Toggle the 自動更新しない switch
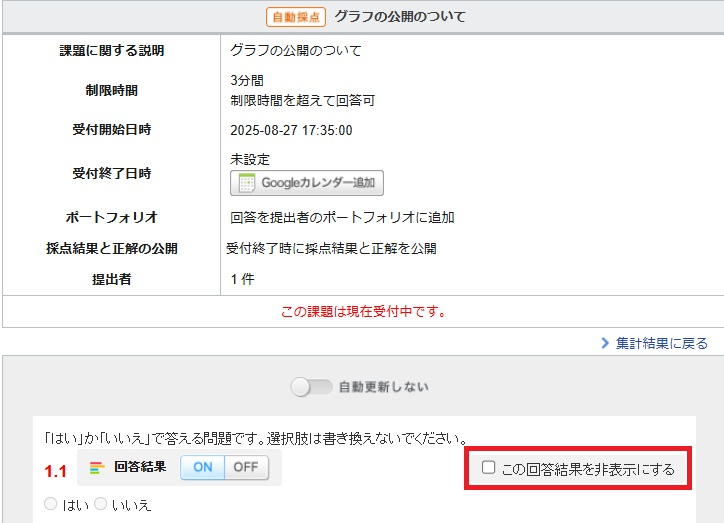The image size is (724, 523). click(309, 387)
